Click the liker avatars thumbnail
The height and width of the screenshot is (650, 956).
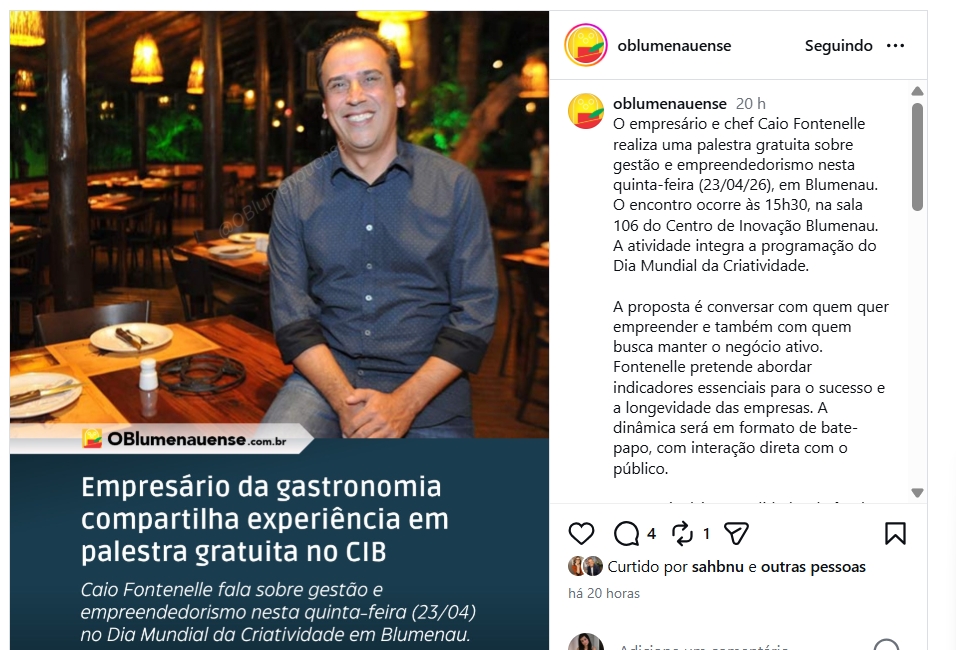pyautogui.click(x=585, y=566)
